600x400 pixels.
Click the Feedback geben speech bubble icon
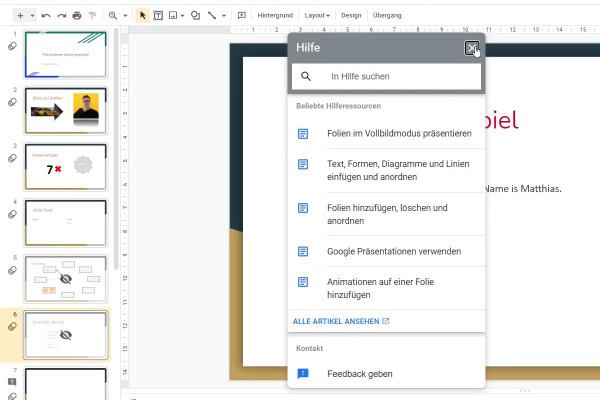(x=303, y=374)
